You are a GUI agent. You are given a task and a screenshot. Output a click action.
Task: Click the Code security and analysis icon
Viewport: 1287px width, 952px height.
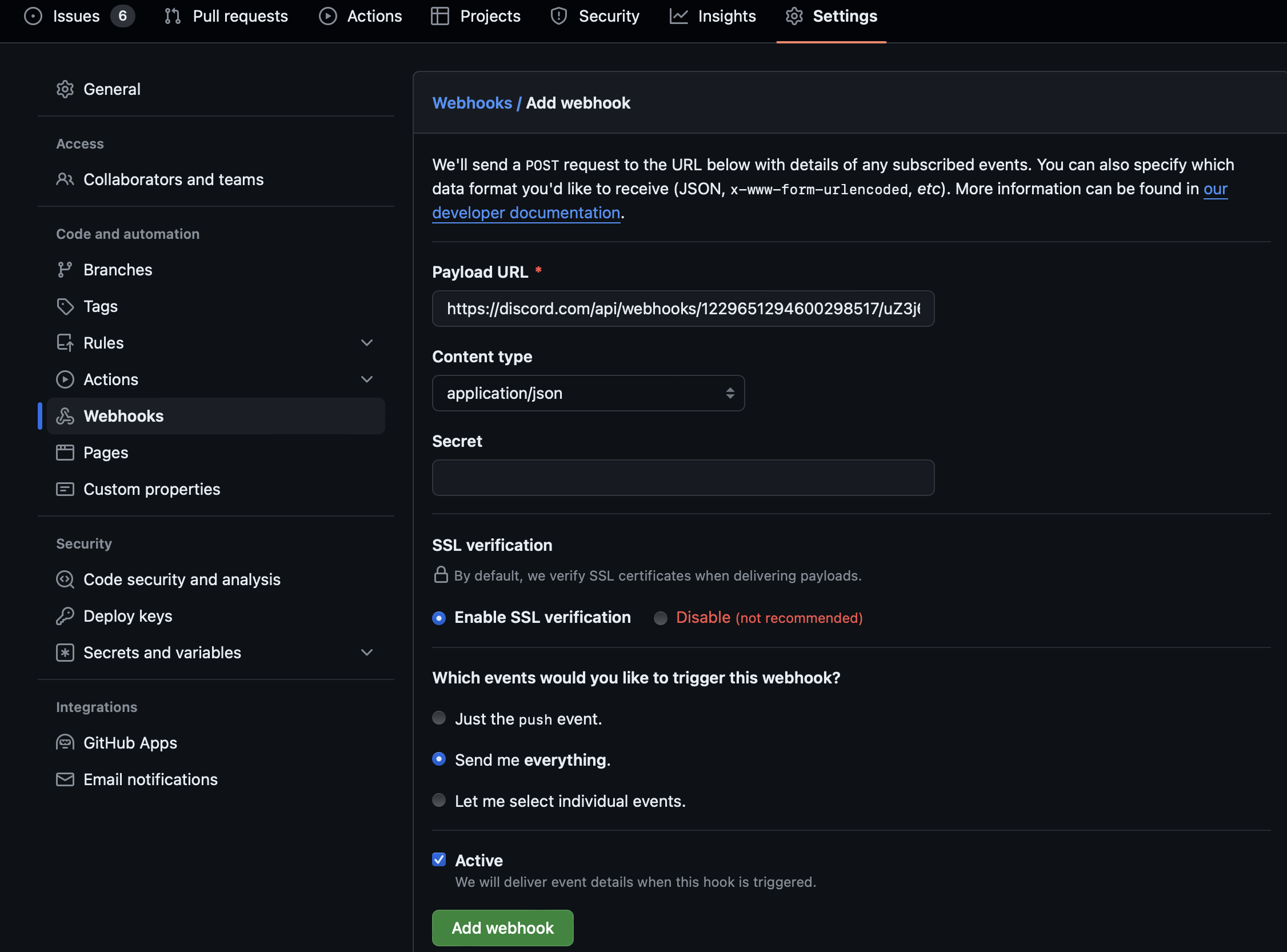point(65,579)
